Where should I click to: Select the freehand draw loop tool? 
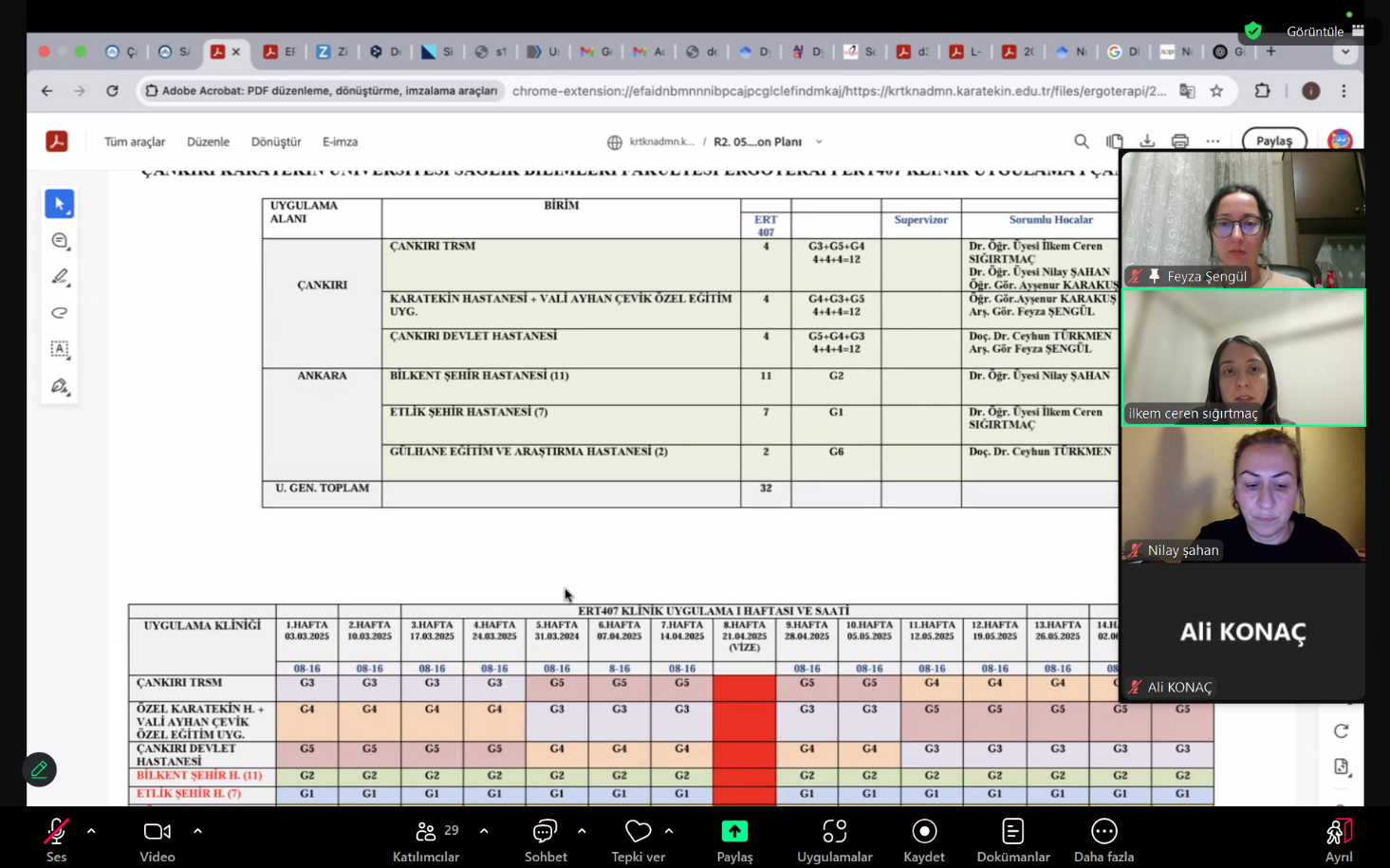click(x=60, y=313)
